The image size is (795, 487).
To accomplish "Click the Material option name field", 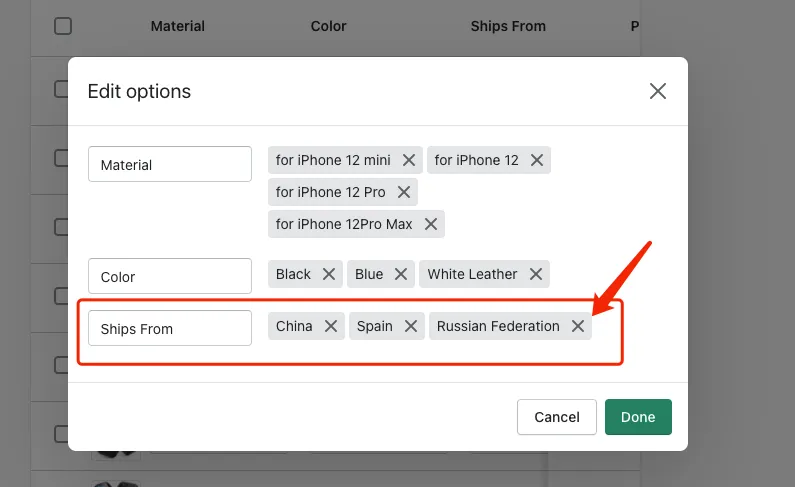I will point(170,164).
